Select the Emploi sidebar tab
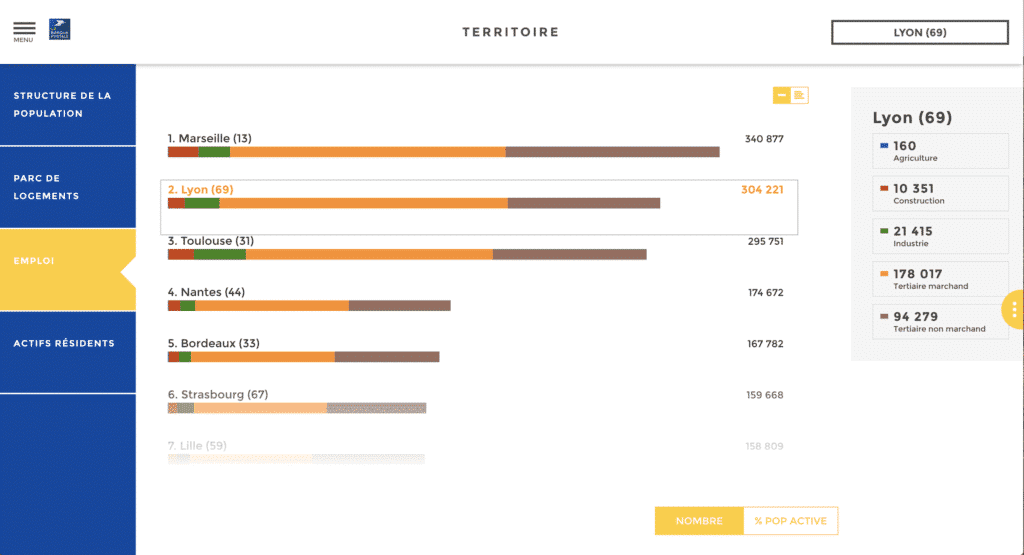Viewport: 1024px width, 555px height. click(67, 261)
